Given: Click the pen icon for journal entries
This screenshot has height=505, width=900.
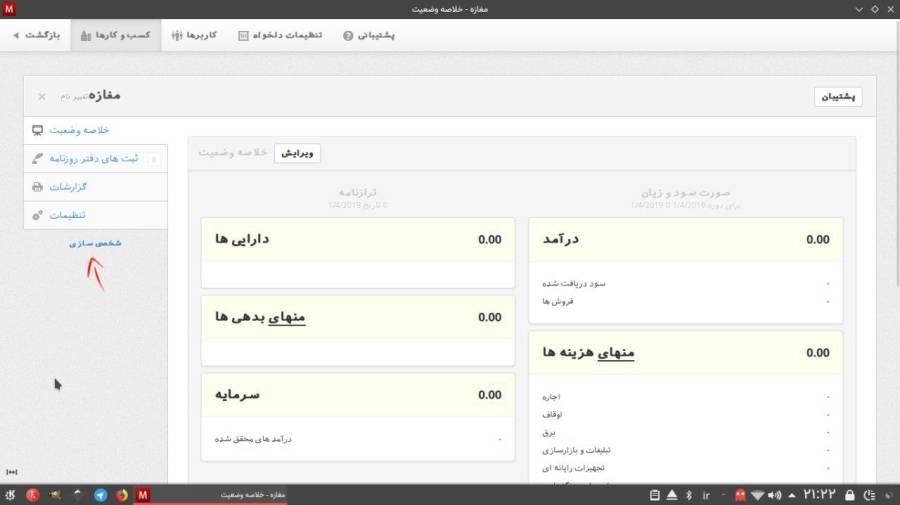Looking at the screenshot, I should pyautogui.click(x=38, y=158).
